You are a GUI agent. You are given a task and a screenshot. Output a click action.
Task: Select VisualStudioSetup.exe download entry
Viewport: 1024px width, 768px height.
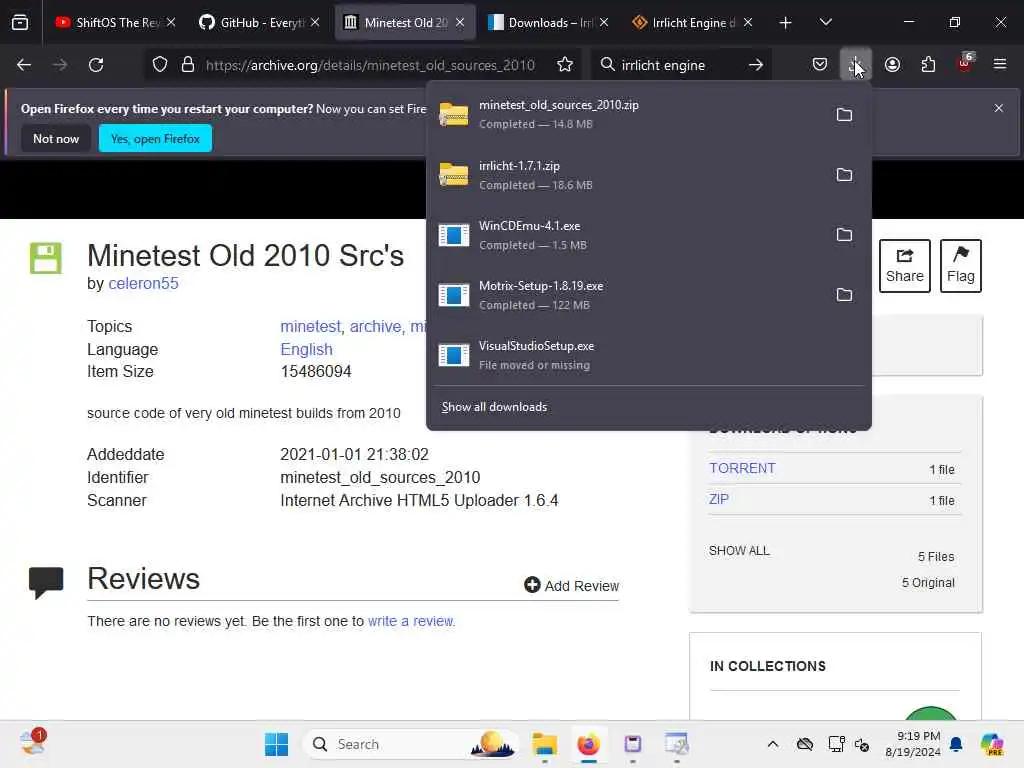[x=648, y=355]
